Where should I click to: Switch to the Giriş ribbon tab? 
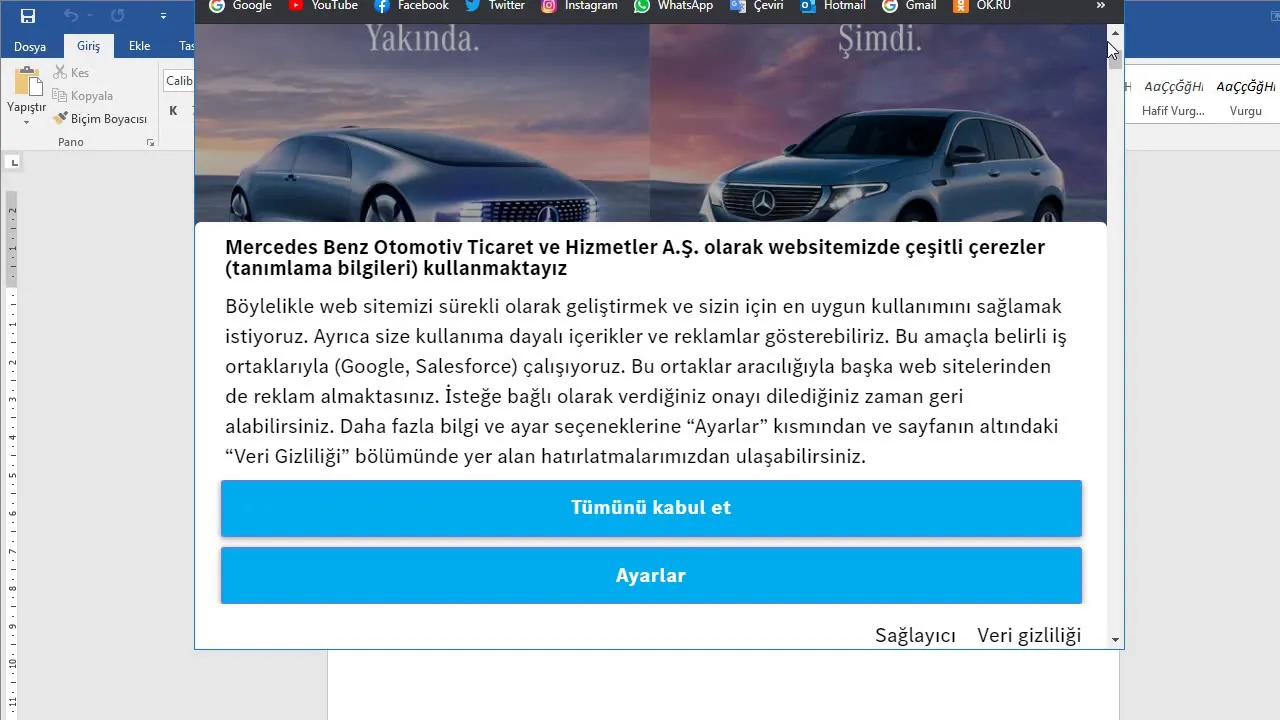pyautogui.click(x=89, y=46)
